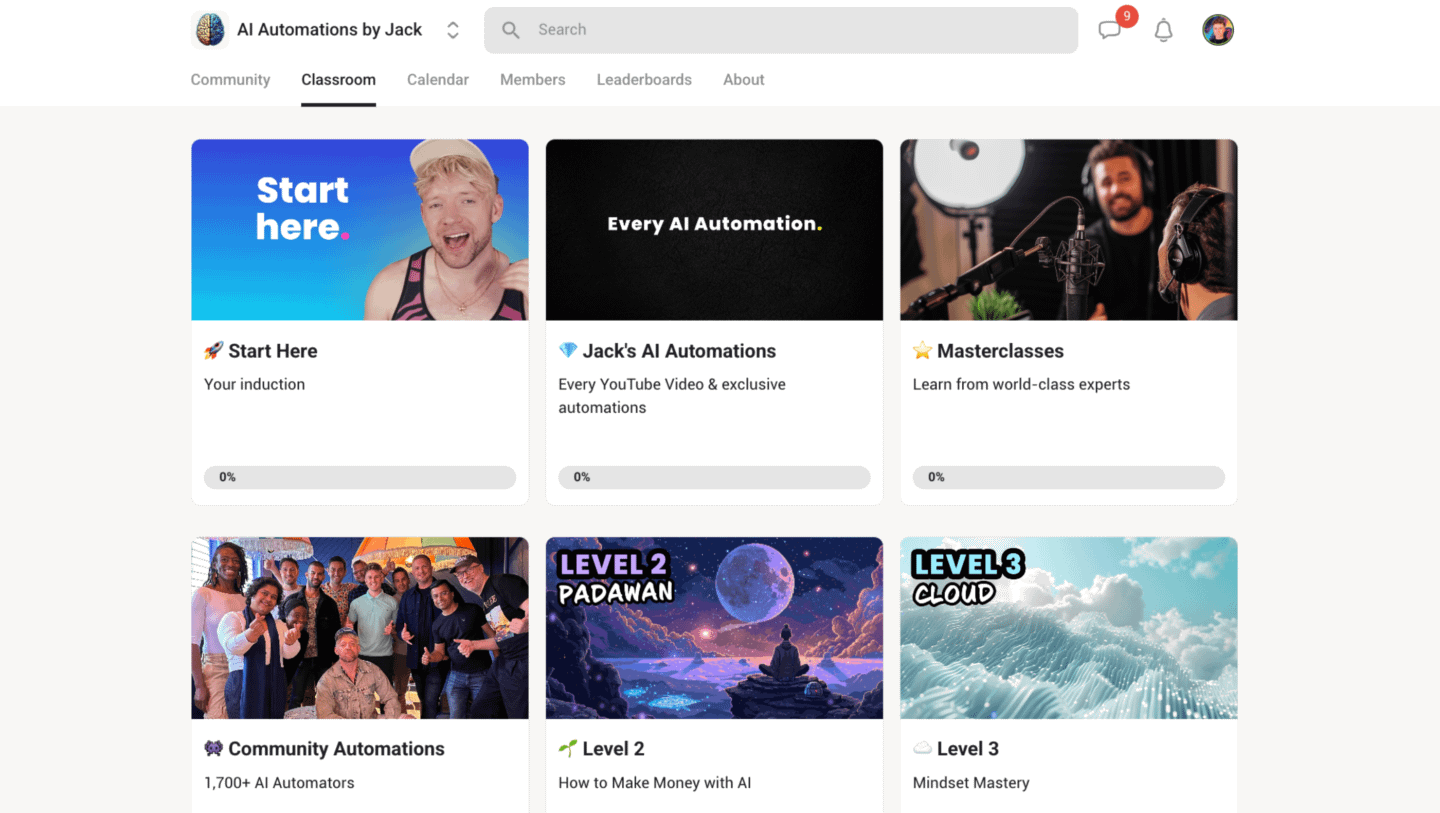The image size is (1440, 813).
Task: Open the chat messages icon
Action: (1110, 30)
